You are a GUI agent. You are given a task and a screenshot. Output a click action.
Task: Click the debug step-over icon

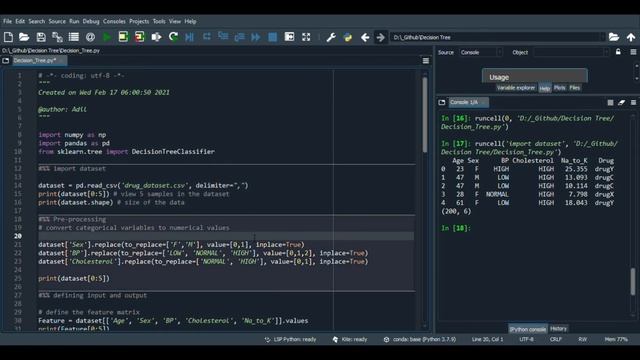pyautogui.click(x=207, y=37)
